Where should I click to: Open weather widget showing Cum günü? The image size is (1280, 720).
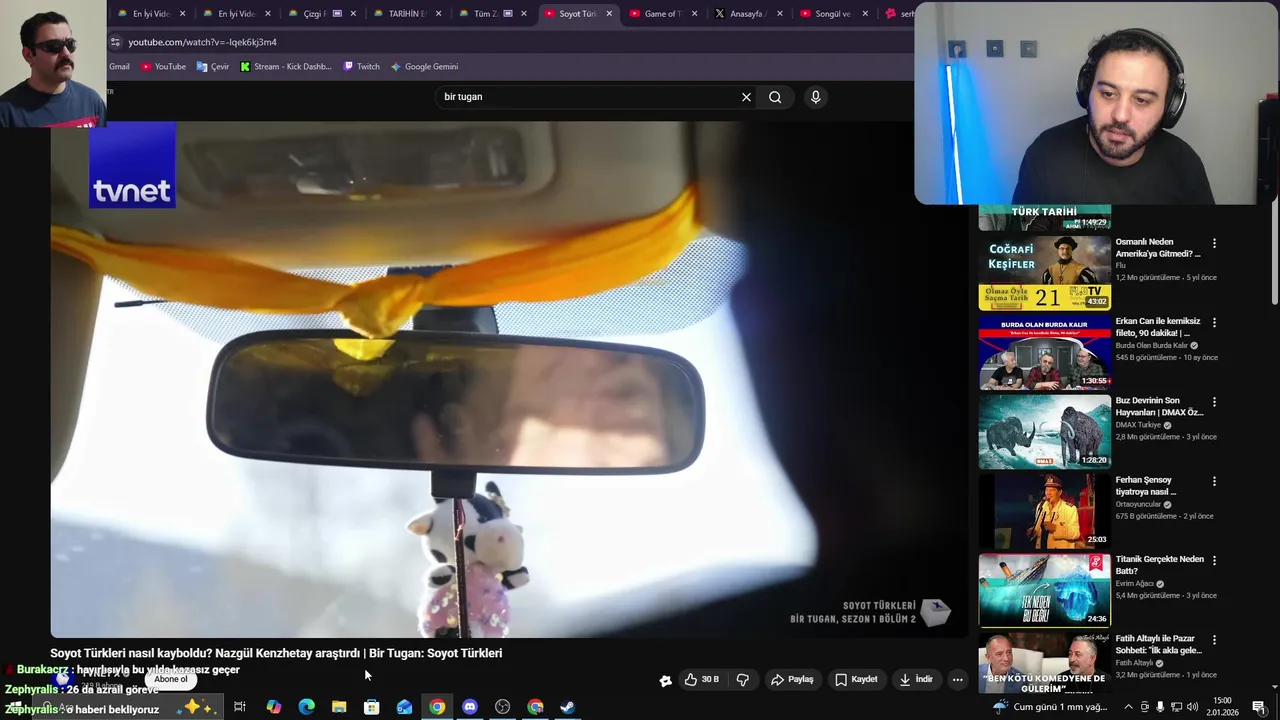1050,707
